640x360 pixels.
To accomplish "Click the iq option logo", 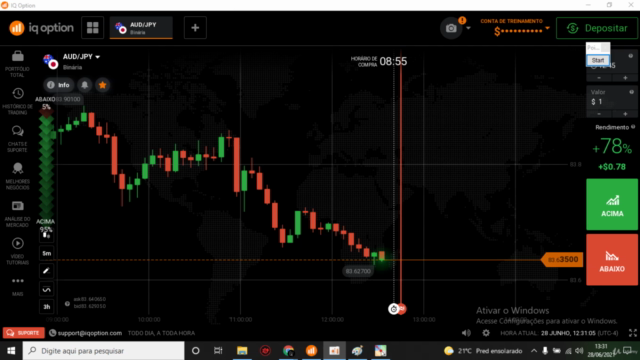I will pyautogui.click(x=41, y=28).
